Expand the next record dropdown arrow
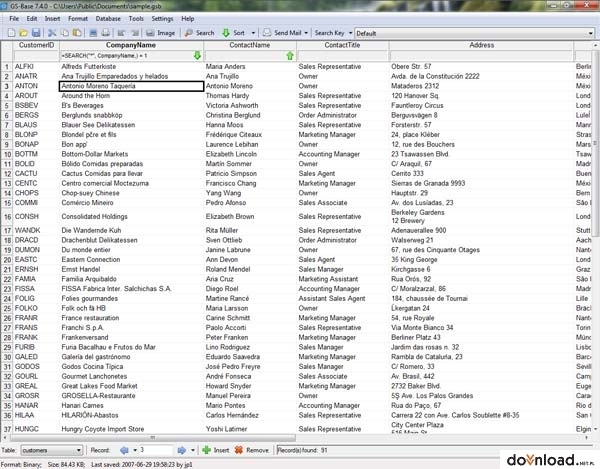The image size is (600, 469). [192, 450]
